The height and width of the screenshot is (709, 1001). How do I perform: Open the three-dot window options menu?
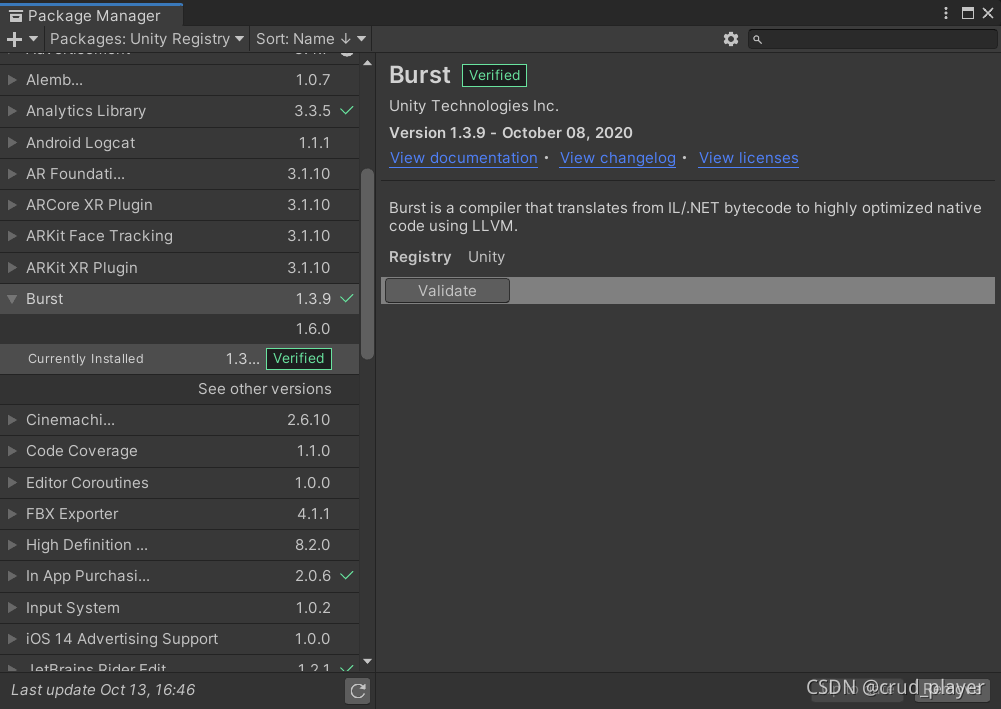click(x=946, y=13)
